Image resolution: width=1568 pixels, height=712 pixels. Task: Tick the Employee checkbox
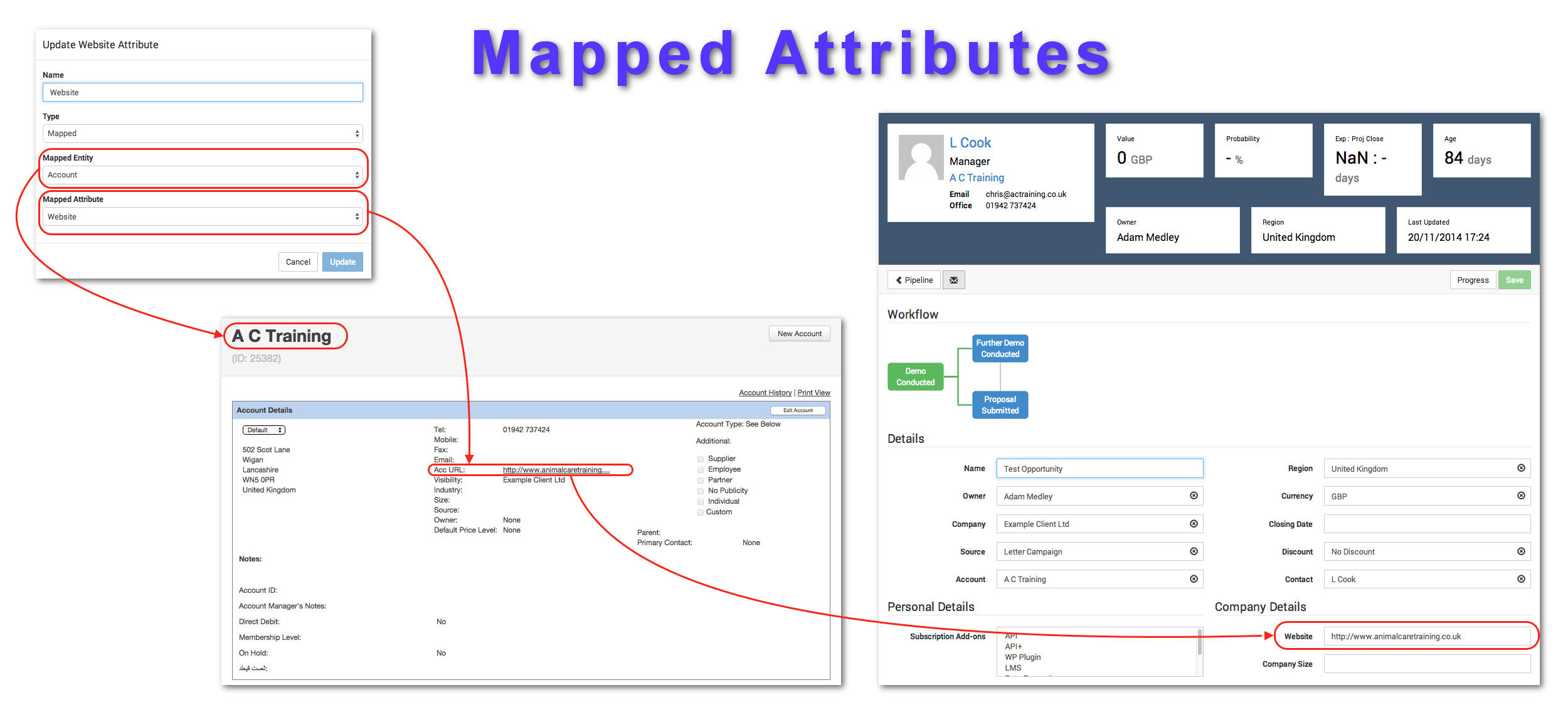701,470
